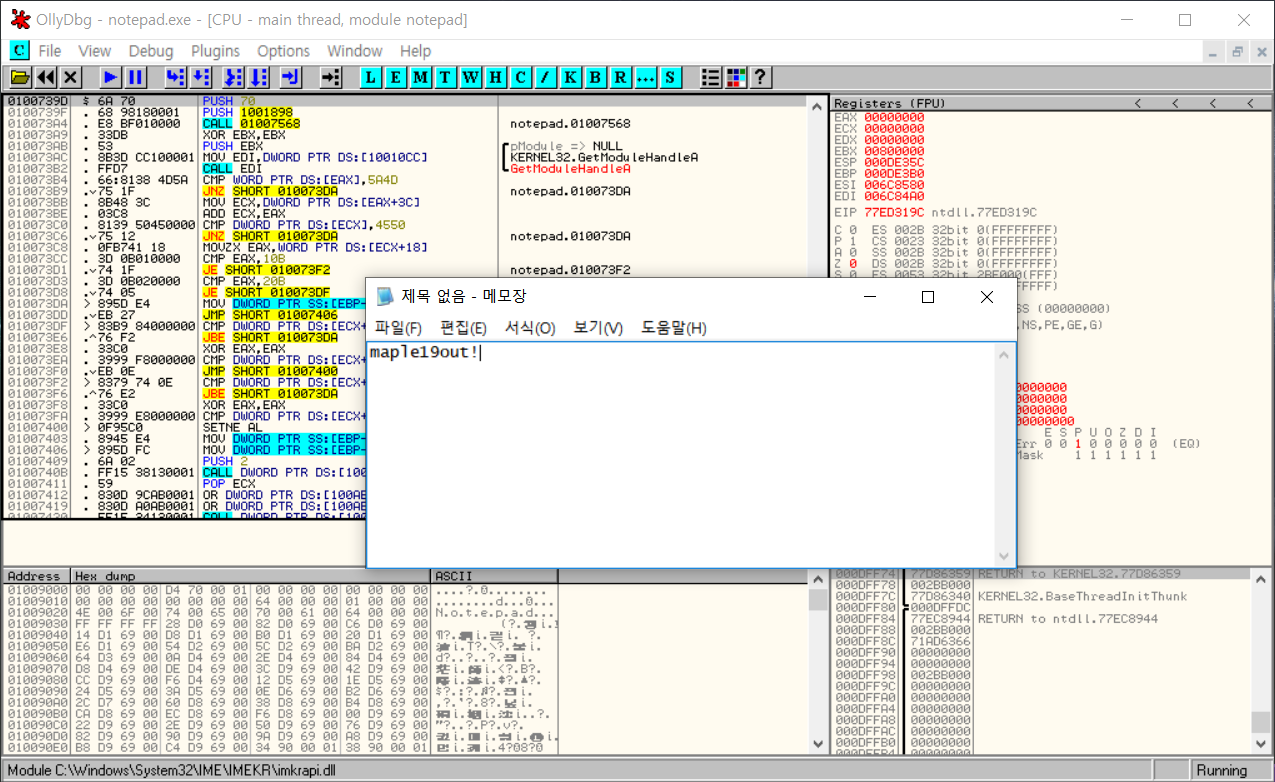1275x782 pixels.
Task: Show the CPU window with the C toolbar button
Action: 521,77
